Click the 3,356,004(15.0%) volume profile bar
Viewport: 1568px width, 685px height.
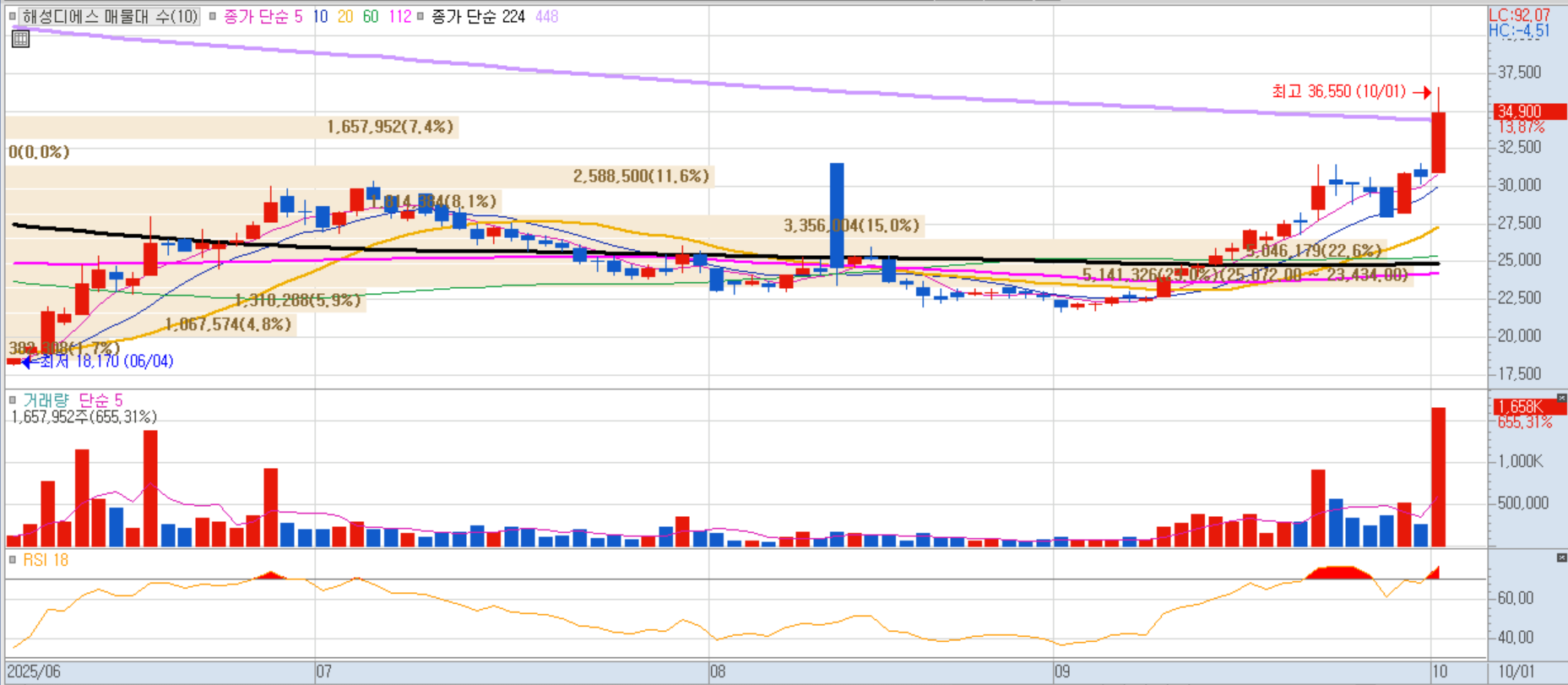pos(465,226)
